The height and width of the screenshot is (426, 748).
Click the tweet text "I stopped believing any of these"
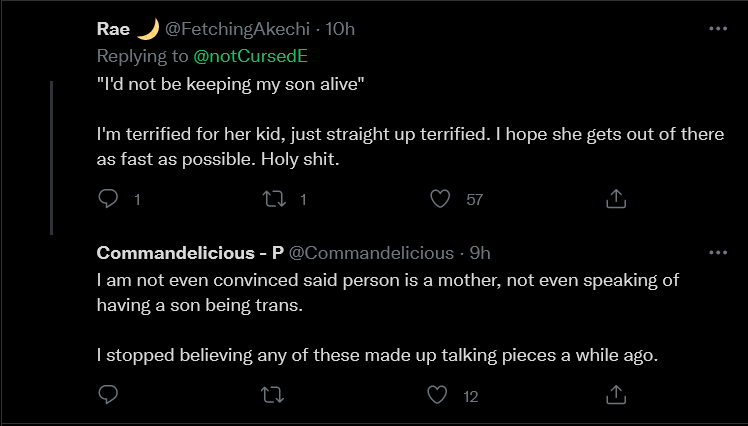(x=377, y=355)
